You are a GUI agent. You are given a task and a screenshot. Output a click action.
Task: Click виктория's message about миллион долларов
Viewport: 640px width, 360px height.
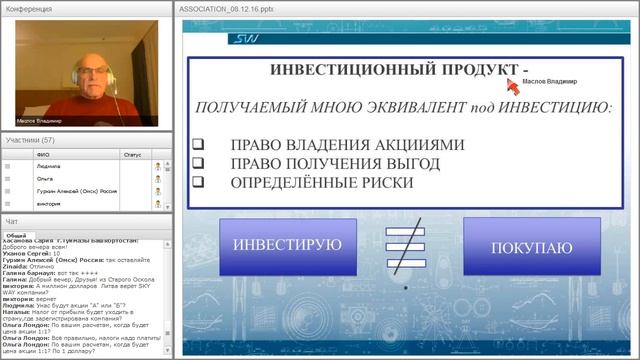click(76, 289)
